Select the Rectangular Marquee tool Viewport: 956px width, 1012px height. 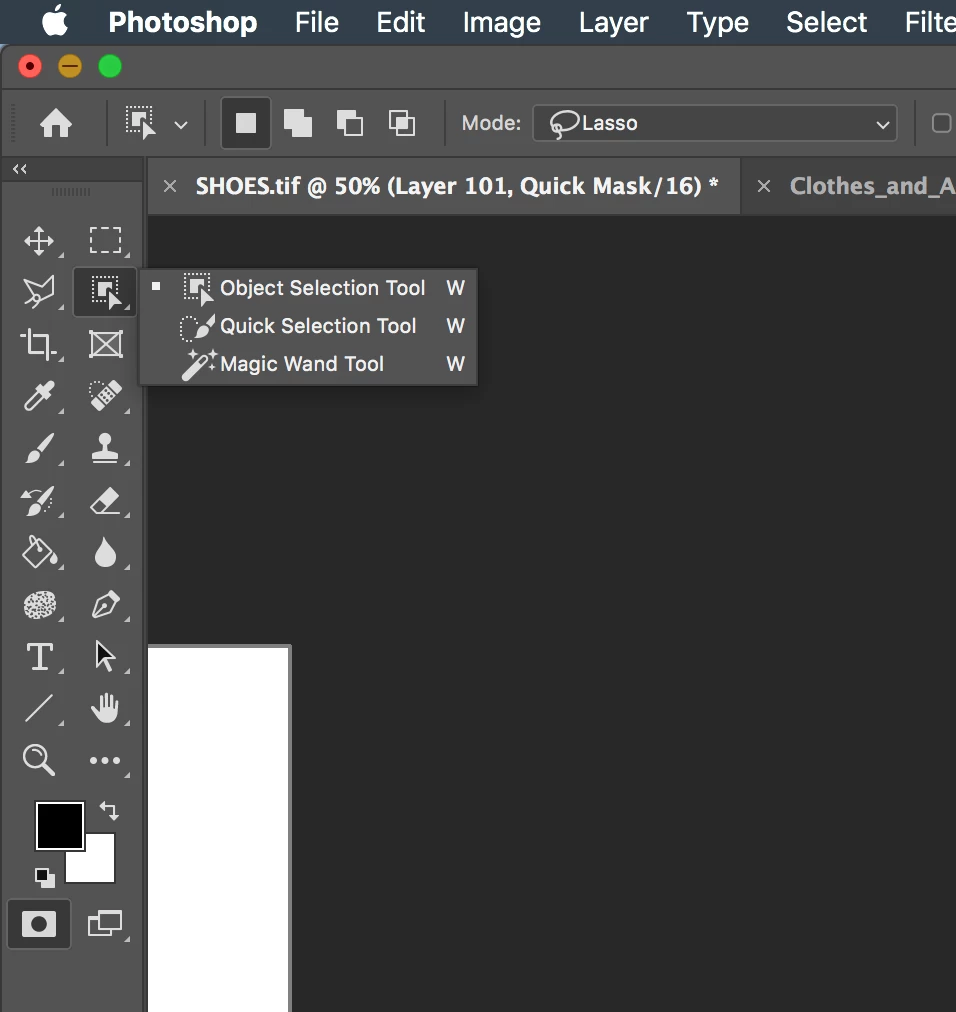click(x=105, y=240)
